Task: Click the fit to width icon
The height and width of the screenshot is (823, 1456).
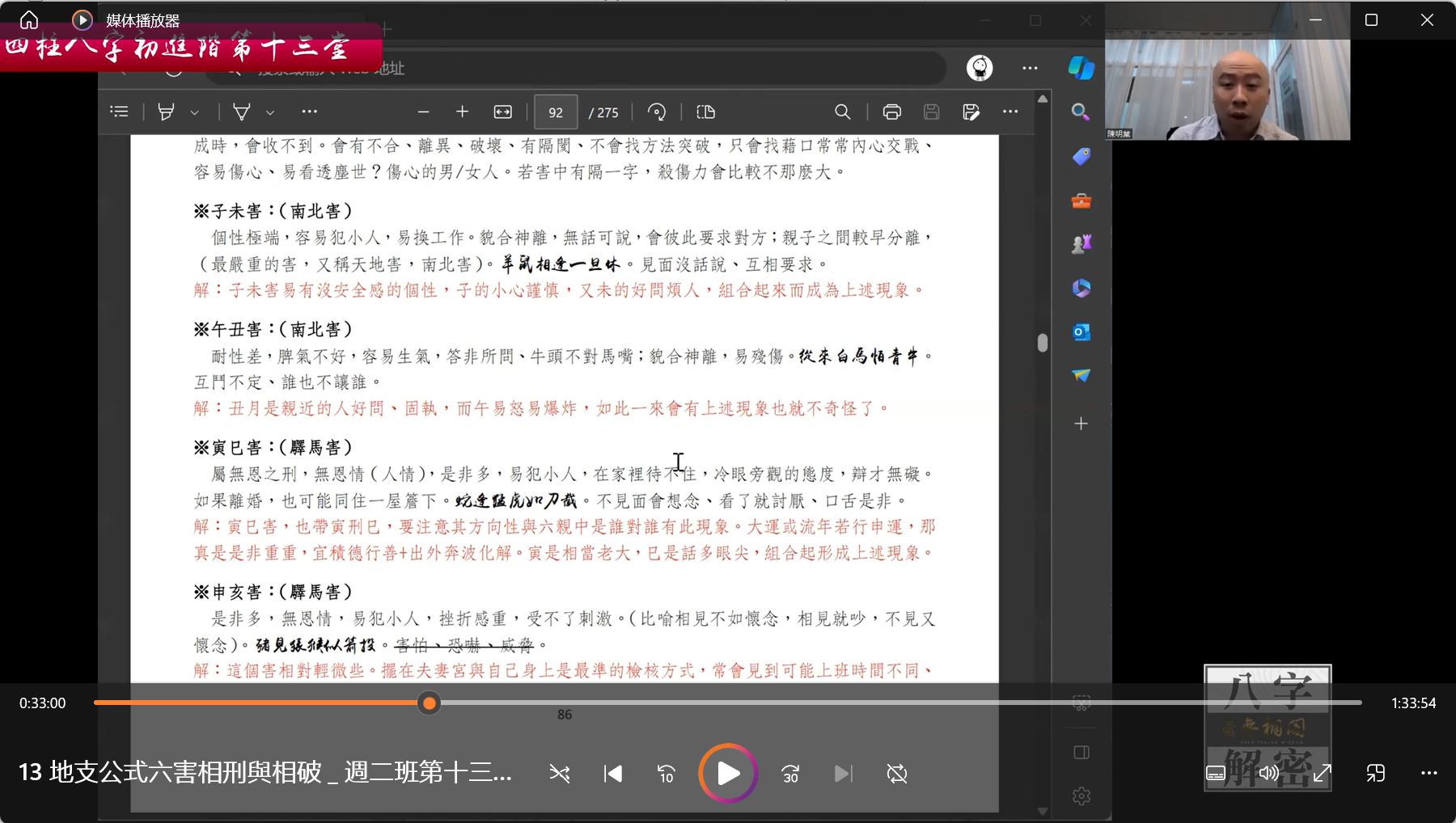Action: pyautogui.click(x=502, y=112)
